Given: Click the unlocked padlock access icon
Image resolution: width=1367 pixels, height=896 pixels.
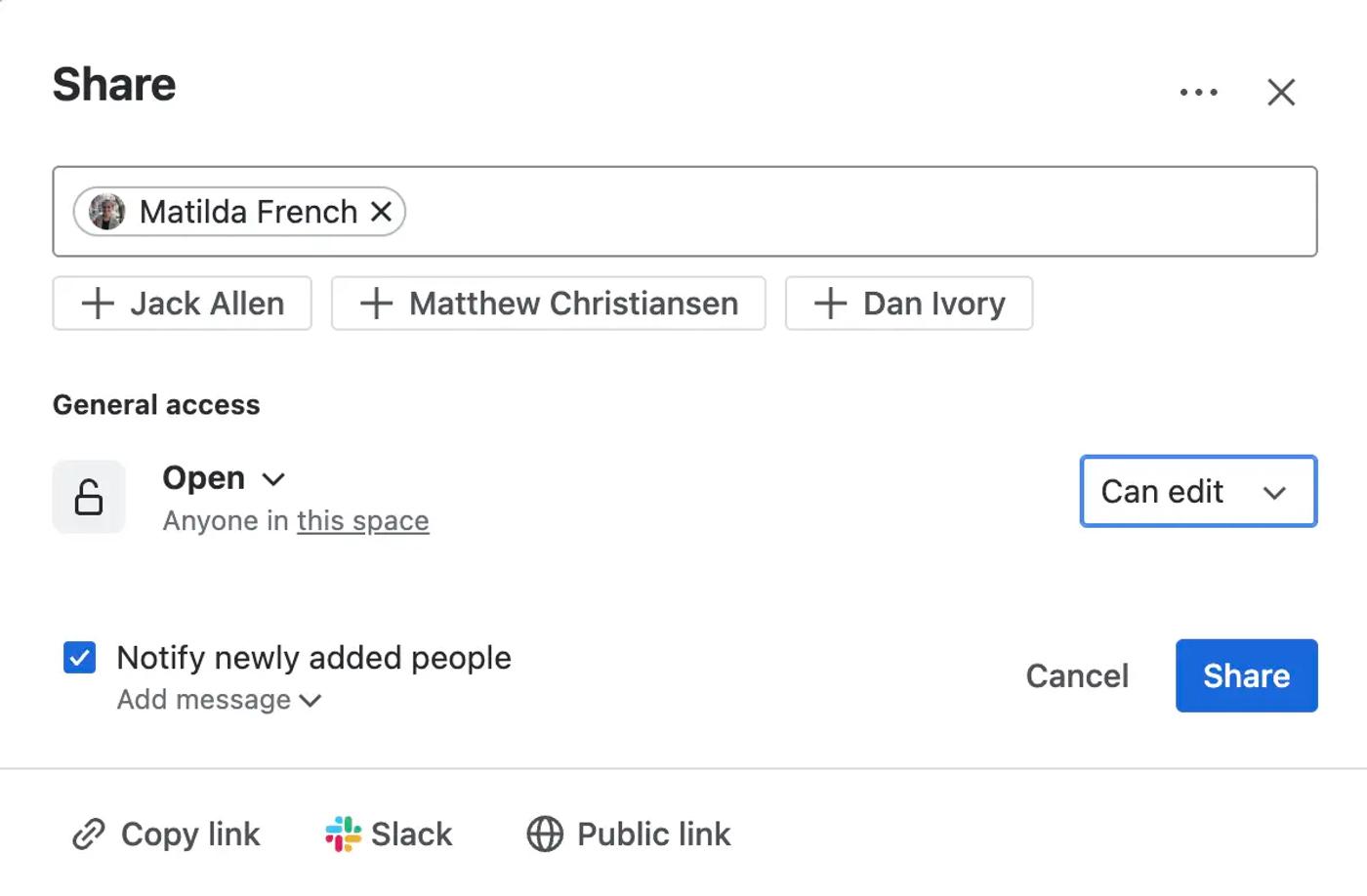Looking at the screenshot, I should pyautogui.click(x=89, y=497).
